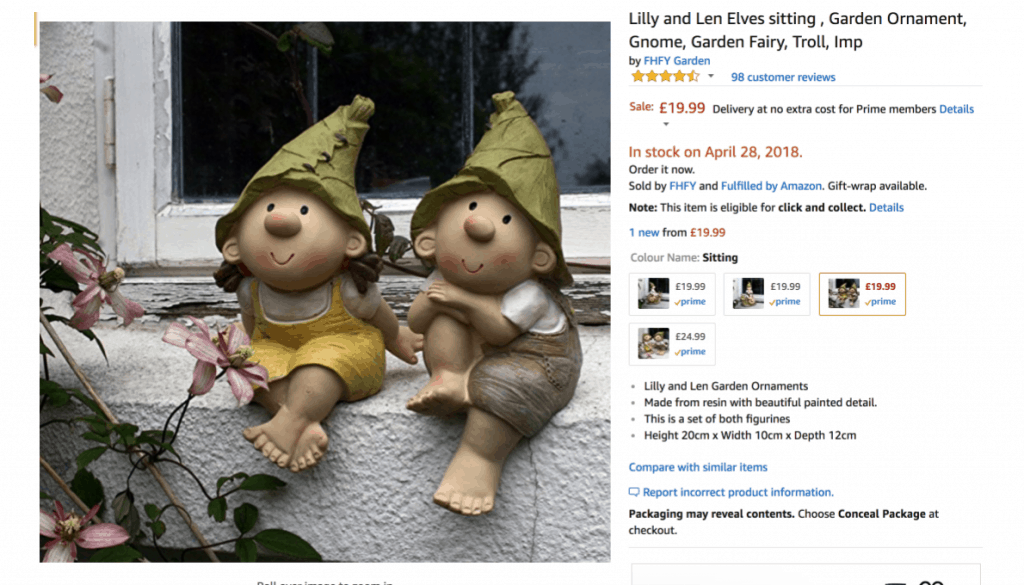Open click and collect Details link
This screenshot has width=1024, height=585.
point(886,208)
